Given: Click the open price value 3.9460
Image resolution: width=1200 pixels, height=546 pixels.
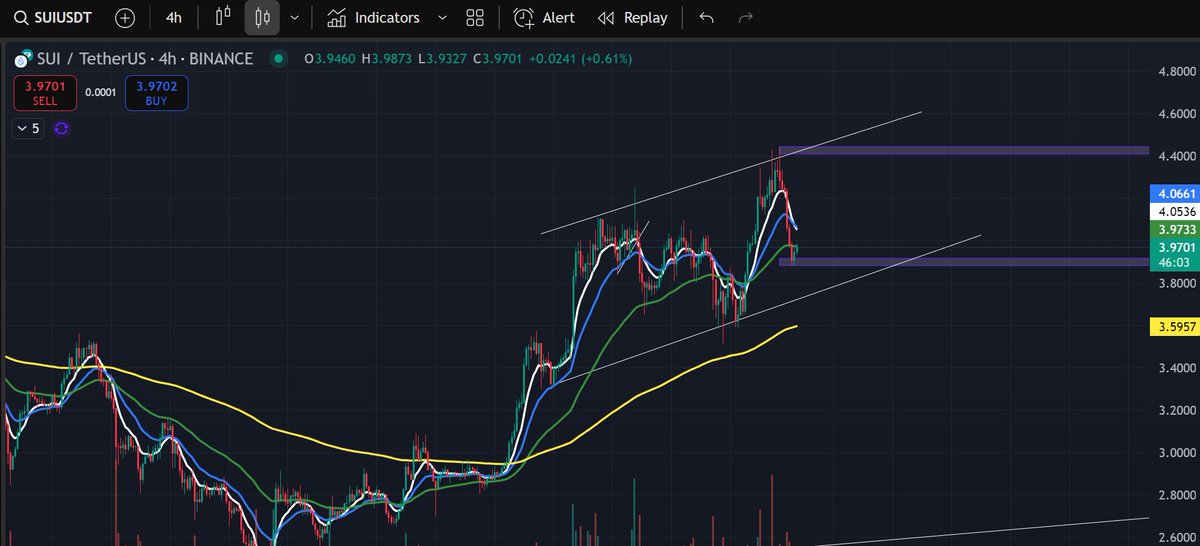Looking at the screenshot, I should pyautogui.click(x=337, y=59).
